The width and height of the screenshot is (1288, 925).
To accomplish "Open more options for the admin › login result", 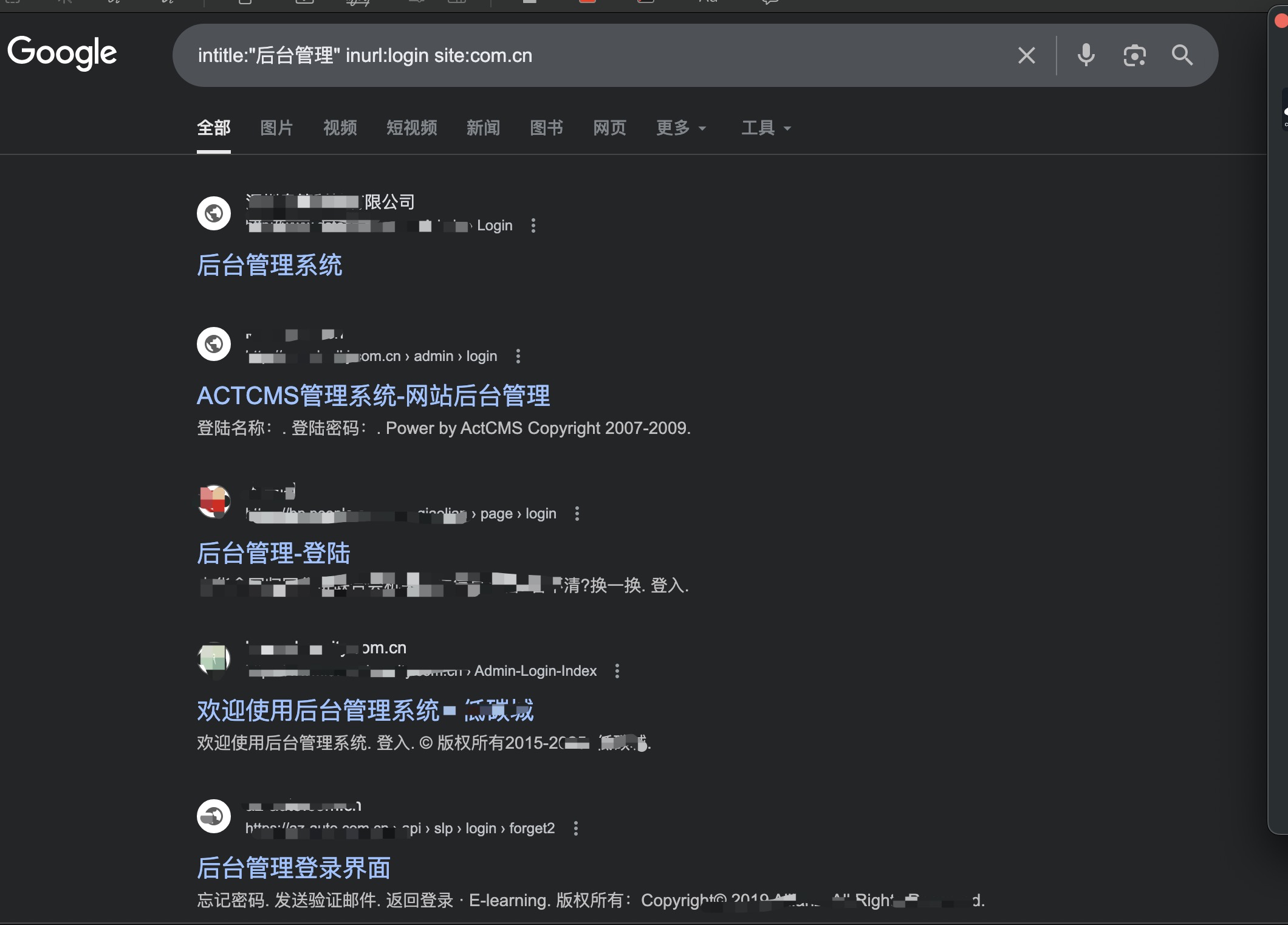I will tap(518, 356).
